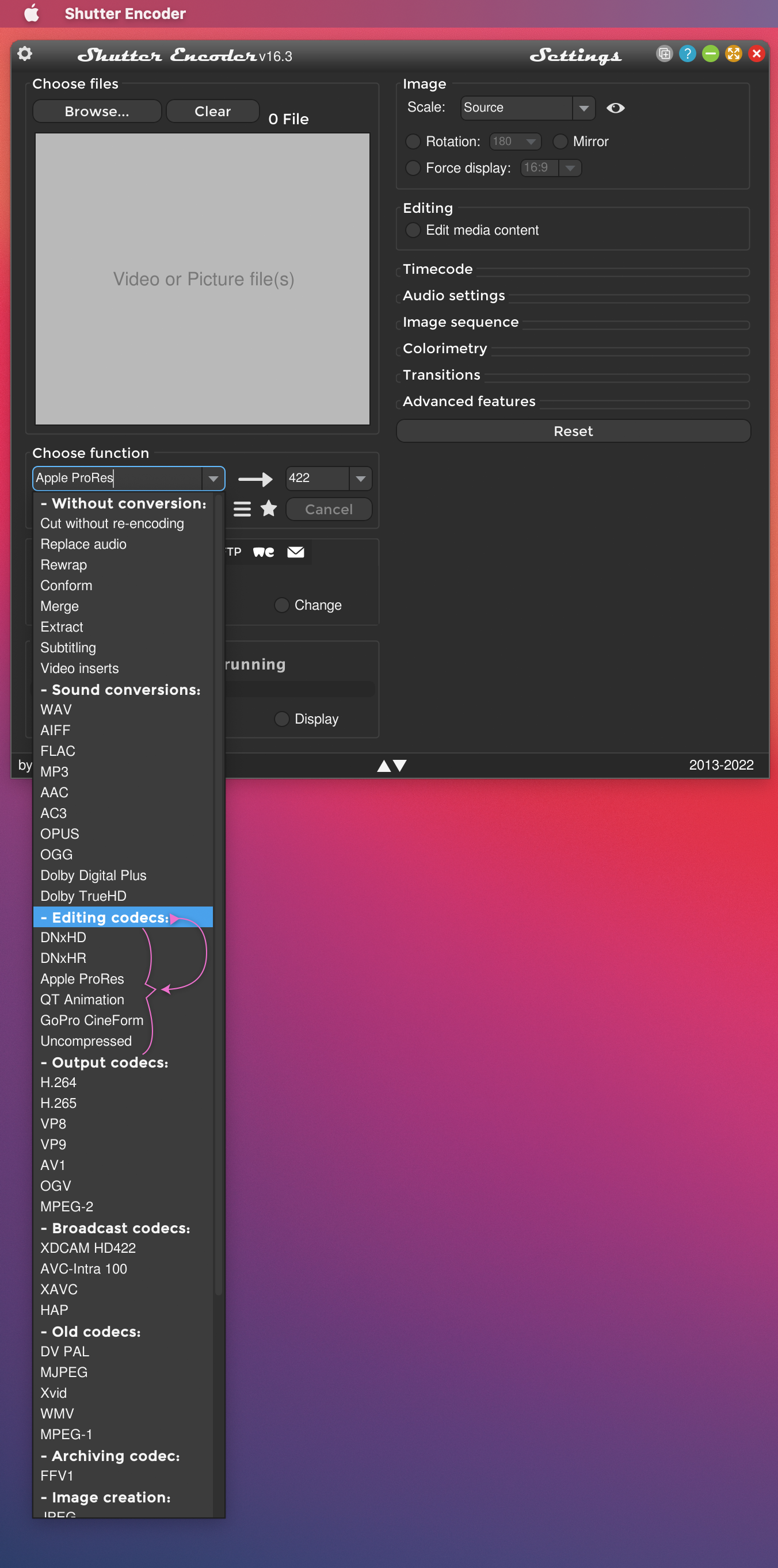The height and width of the screenshot is (1568, 778).
Task: Choose Uncompressed codec
Action: click(x=123, y=1041)
